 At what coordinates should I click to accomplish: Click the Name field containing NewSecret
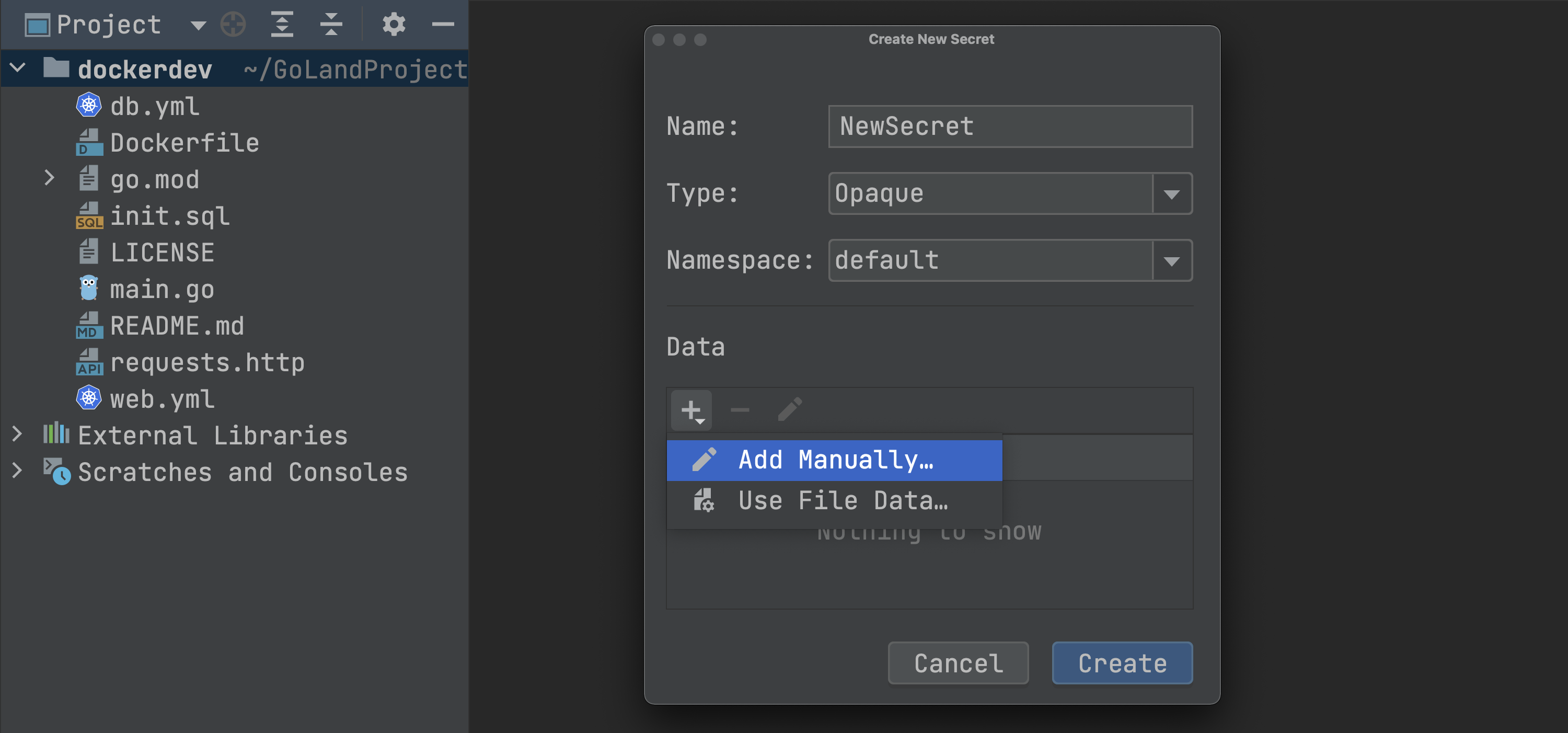pos(1010,127)
